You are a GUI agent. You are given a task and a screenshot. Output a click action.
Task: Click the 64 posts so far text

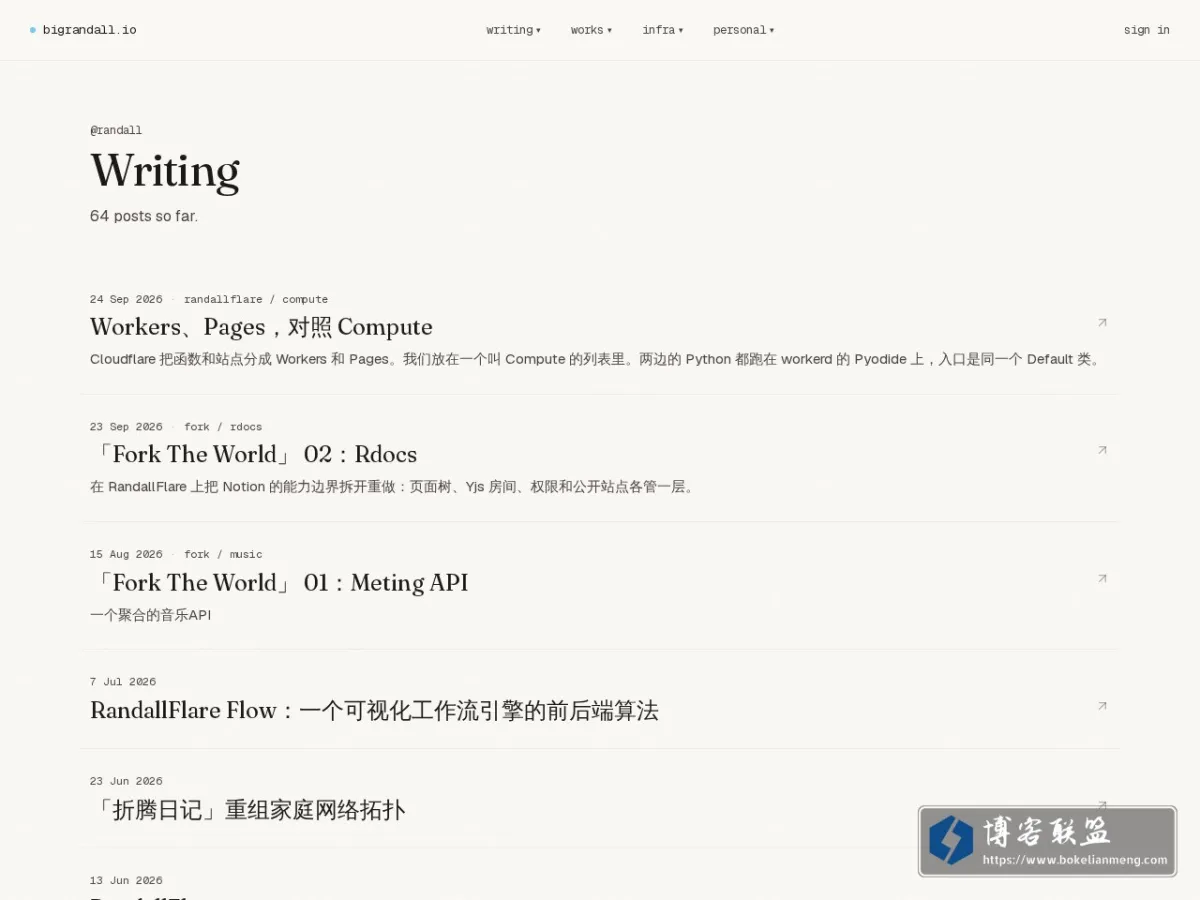(x=144, y=216)
